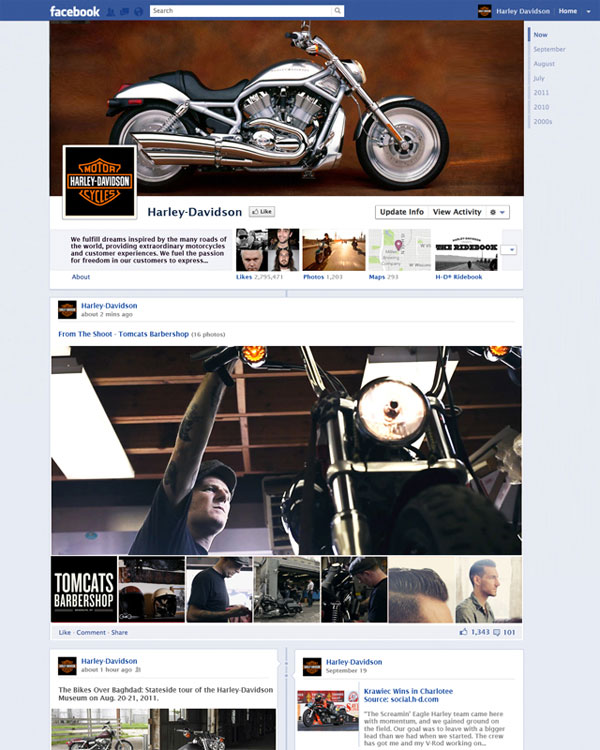The height and width of the screenshot is (750, 600).
Task: Click the thumbs-up likes count icon
Action: coord(464,632)
